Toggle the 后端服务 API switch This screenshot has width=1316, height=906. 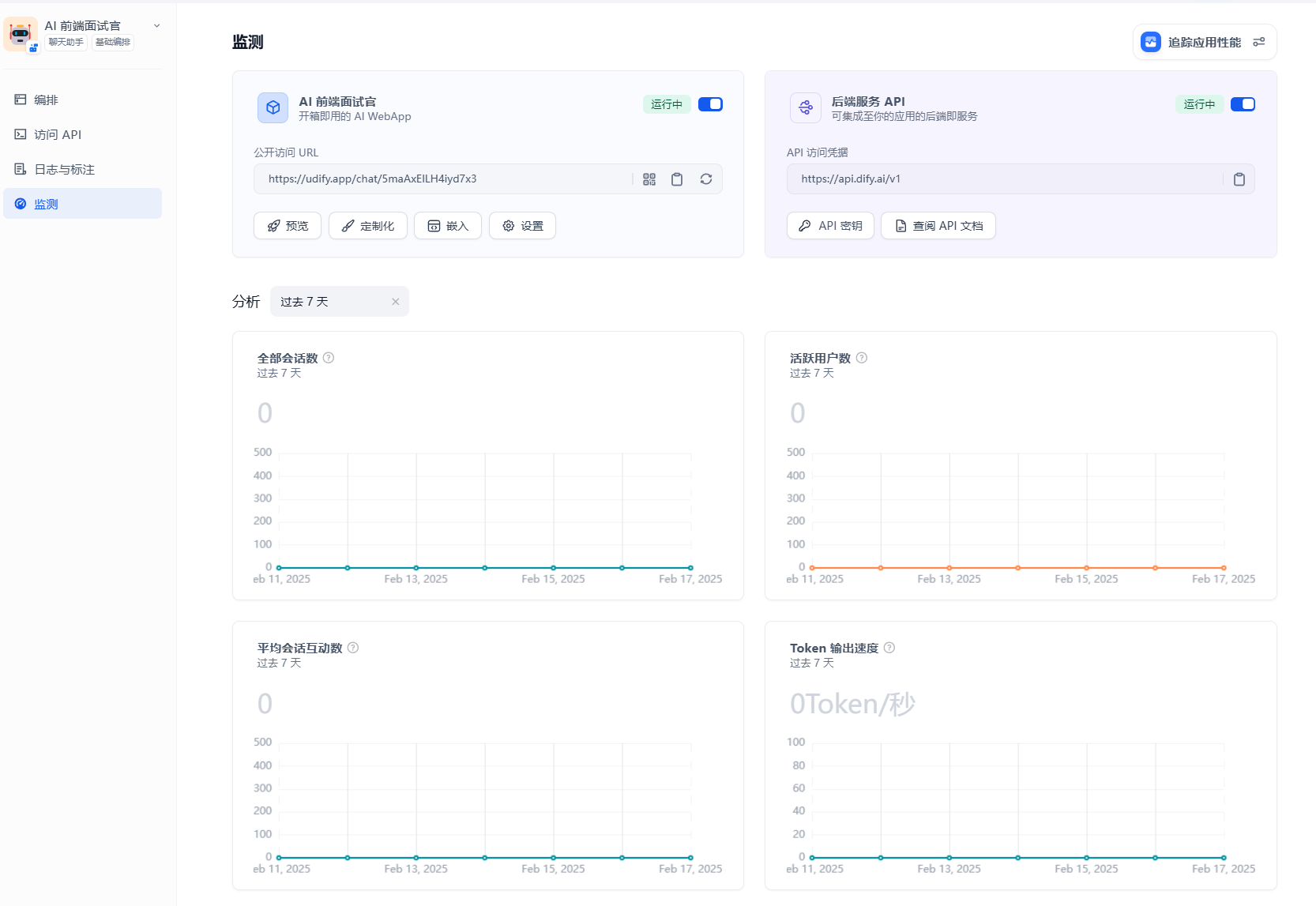(x=1243, y=104)
